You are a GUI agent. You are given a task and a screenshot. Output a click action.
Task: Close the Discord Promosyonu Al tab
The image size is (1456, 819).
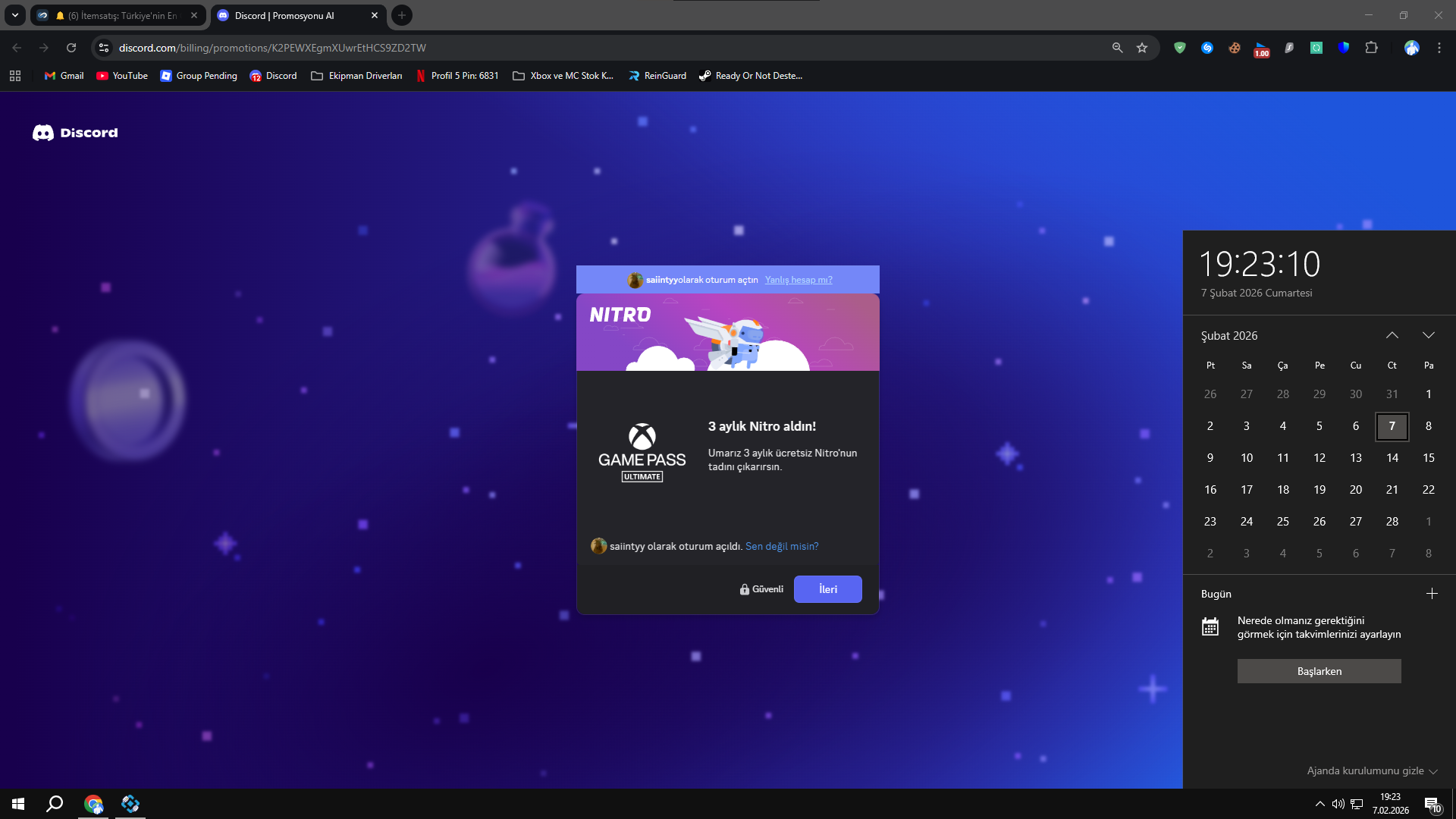tap(375, 15)
